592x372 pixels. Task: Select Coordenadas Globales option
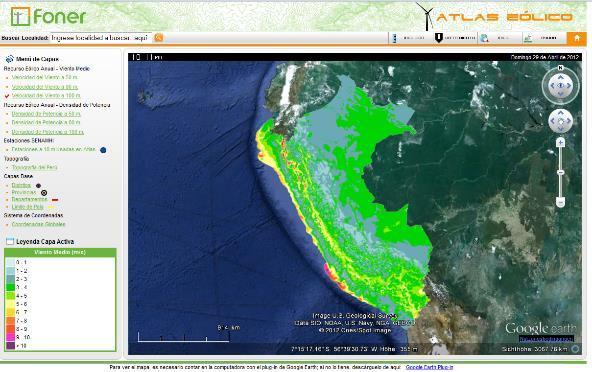coord(39,224)
